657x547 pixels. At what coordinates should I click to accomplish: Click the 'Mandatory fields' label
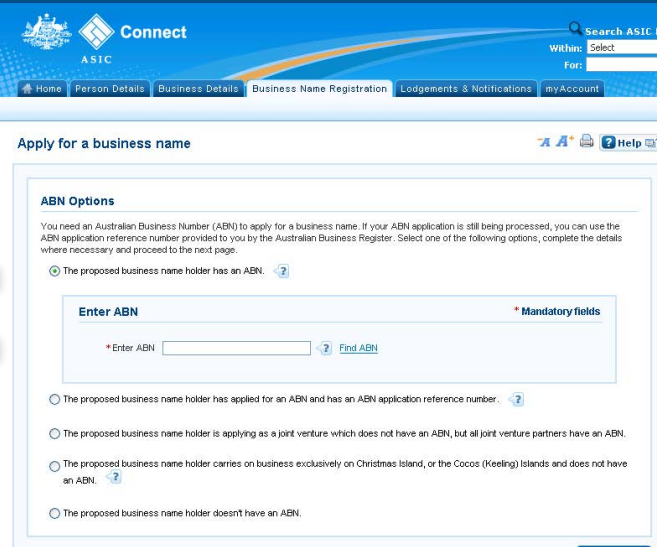pyautogui.click(x=561, y=311)
